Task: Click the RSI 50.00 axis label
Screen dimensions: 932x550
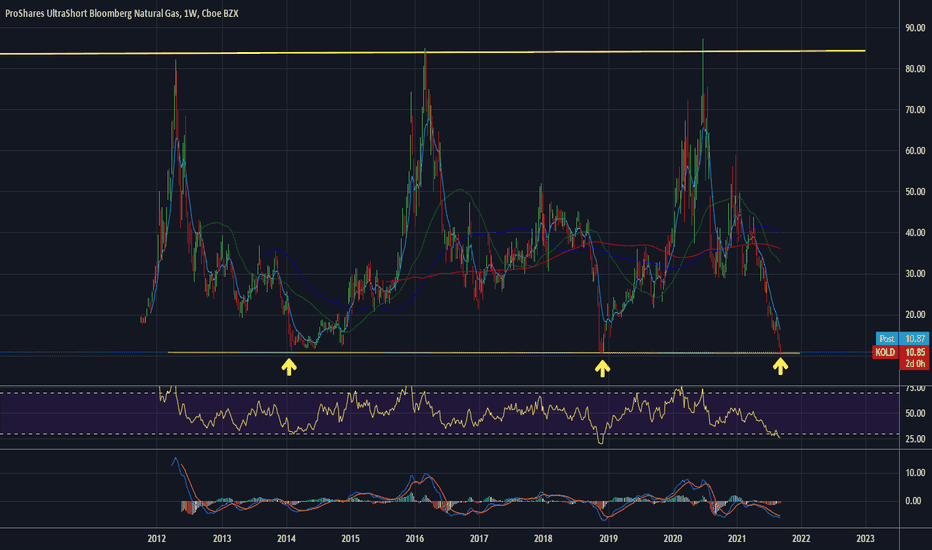Action: pyautogui.click(x=915, y=413)
